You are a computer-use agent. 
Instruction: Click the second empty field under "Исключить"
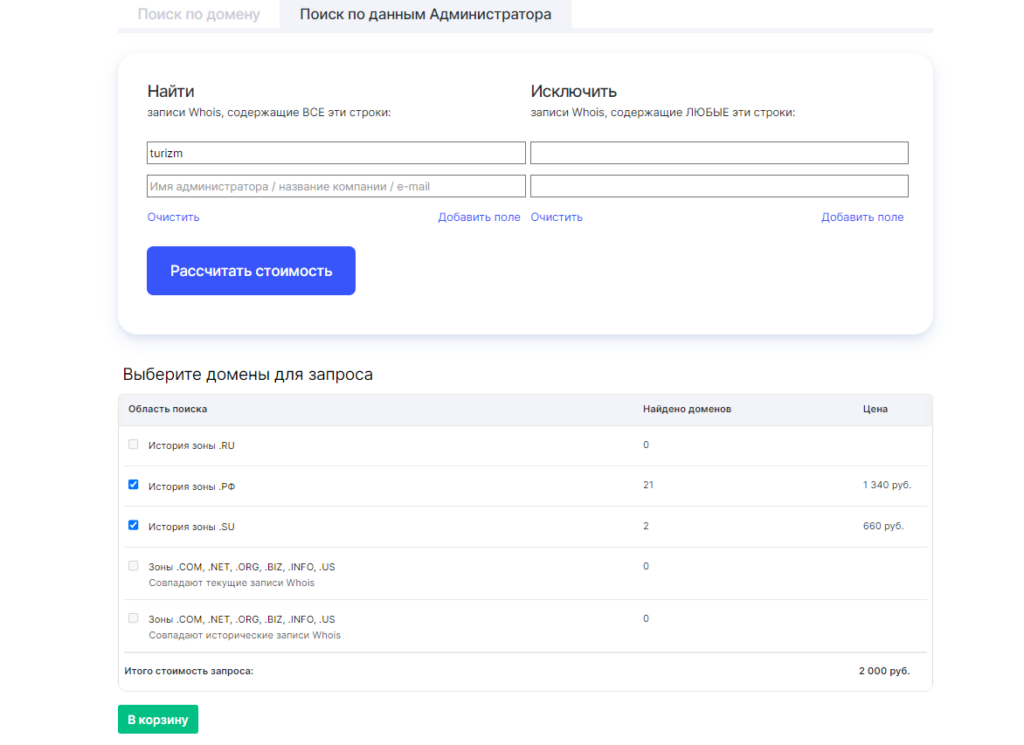point(719,186)
